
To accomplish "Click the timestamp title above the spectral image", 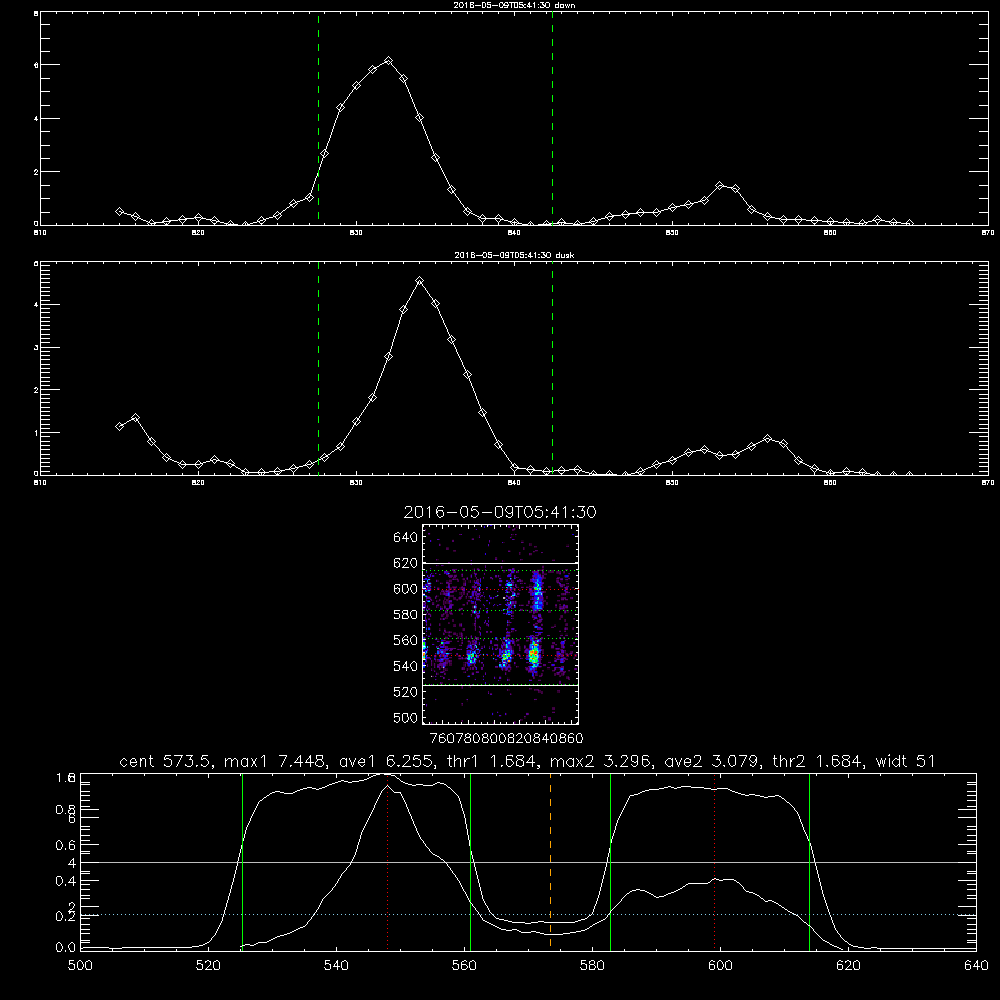I will [x=500, y=513].
